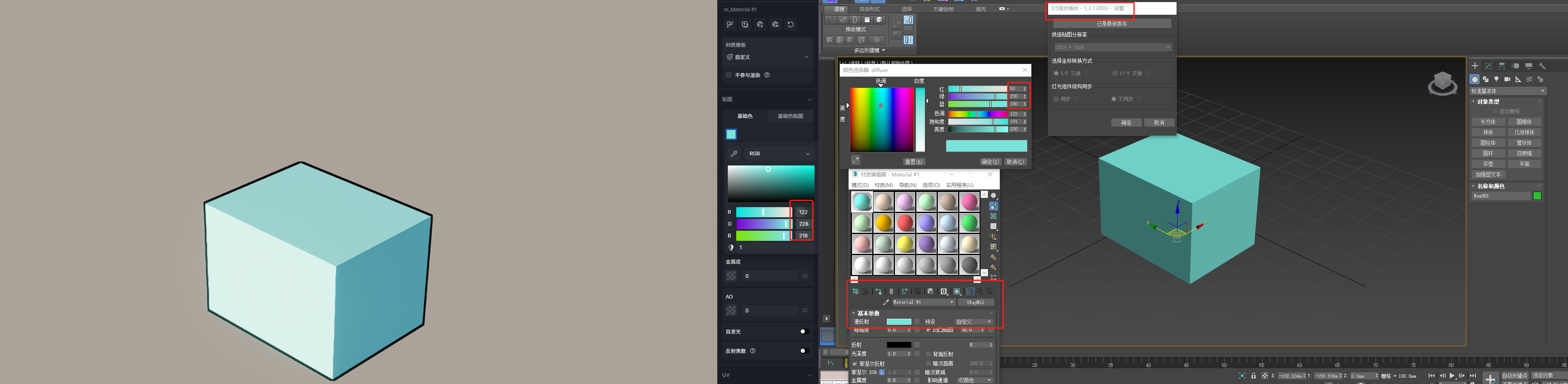Click the material eyedropper beside Material #1
The height and width of the screenshot is (384, 1568).
886,302
